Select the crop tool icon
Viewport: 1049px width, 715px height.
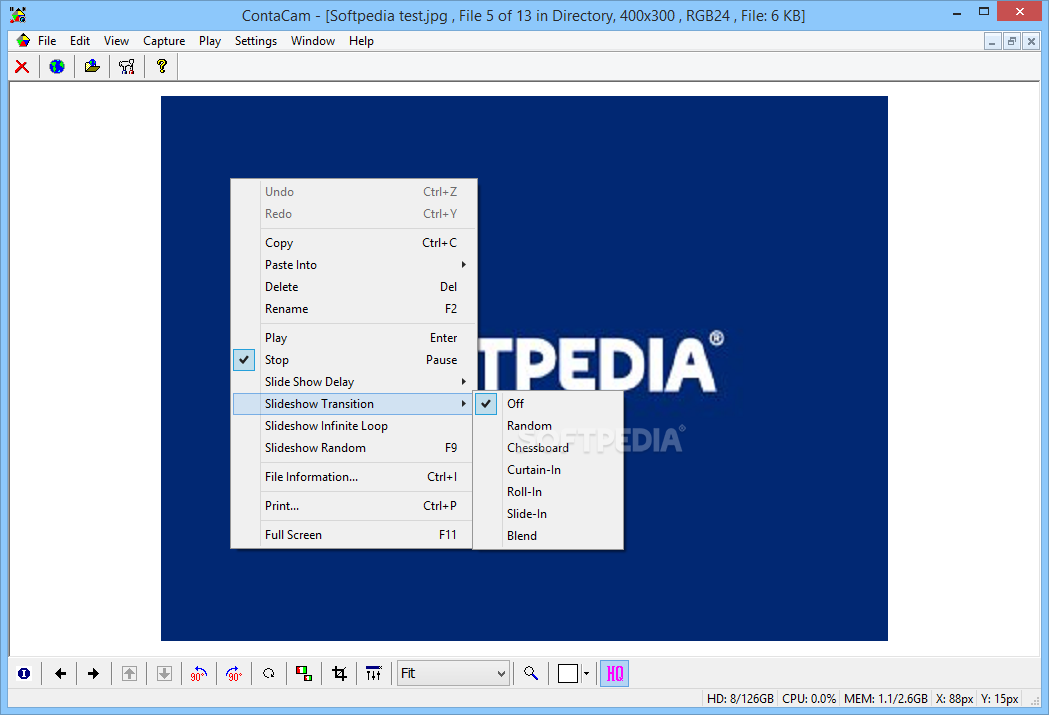tap(339, 674)
